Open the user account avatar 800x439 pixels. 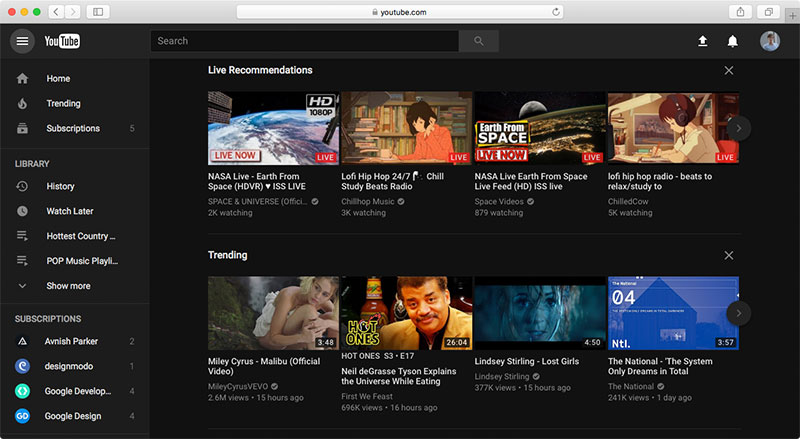click(x=770, y=41)
